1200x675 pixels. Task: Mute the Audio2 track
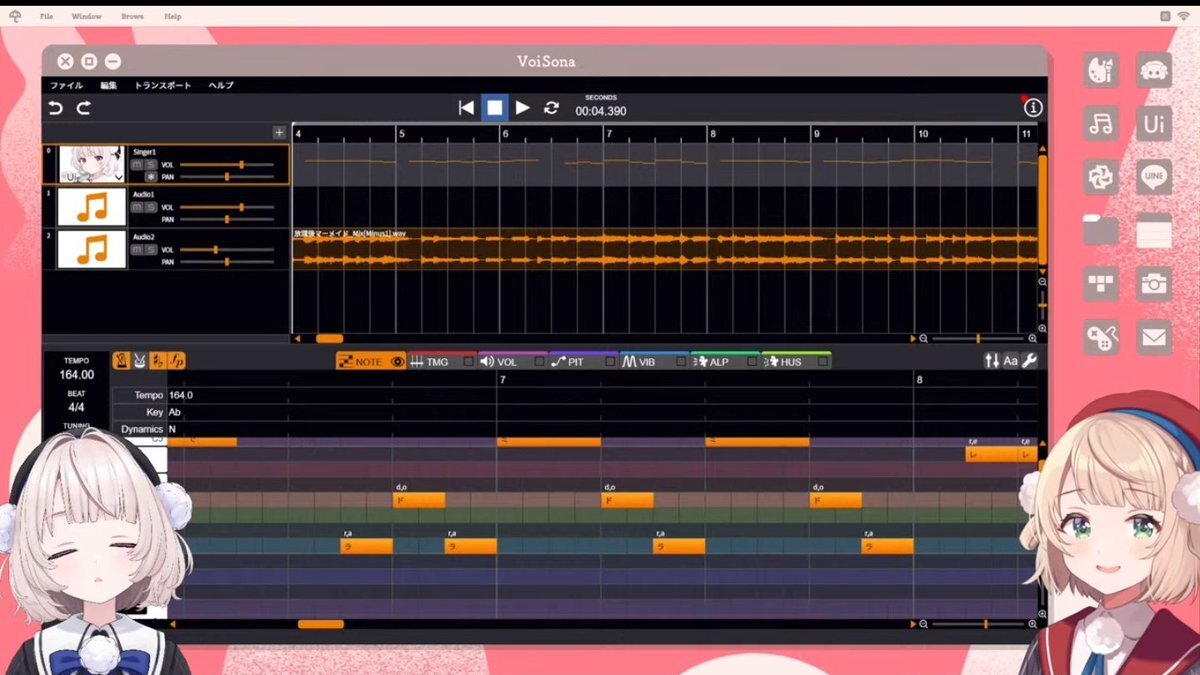pyautogui.click(x=138, y=249)
